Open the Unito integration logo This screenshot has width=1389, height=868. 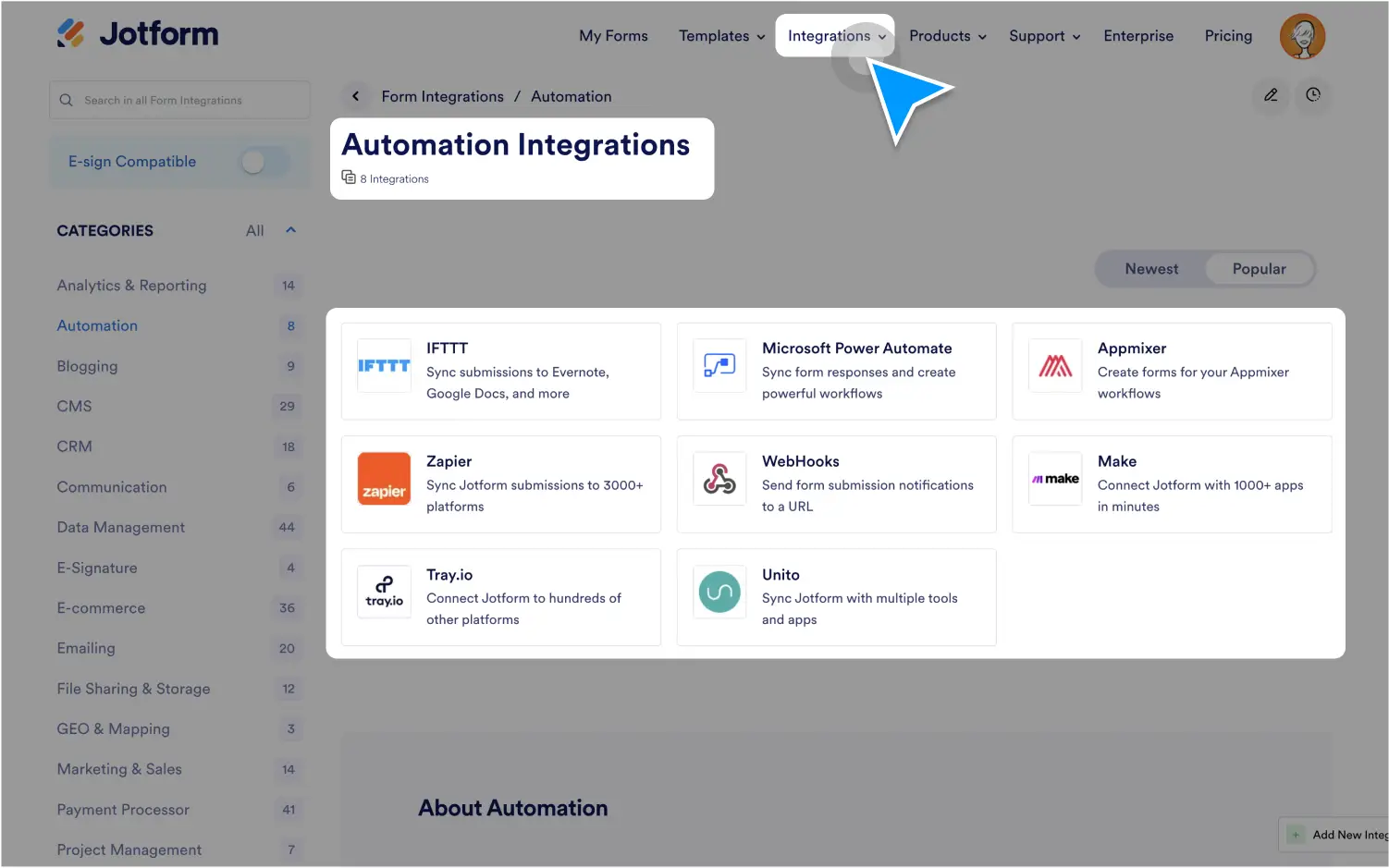tap(719, 592)
